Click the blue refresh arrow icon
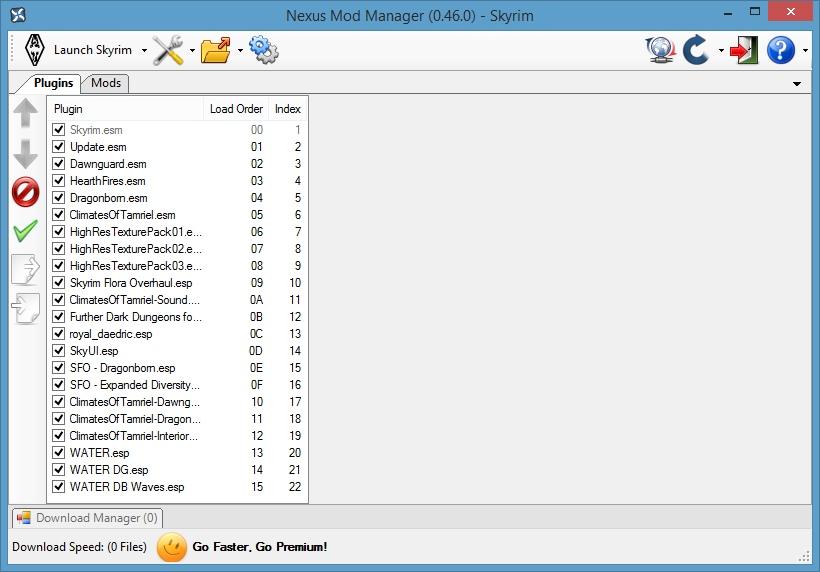 click(696, 50)
